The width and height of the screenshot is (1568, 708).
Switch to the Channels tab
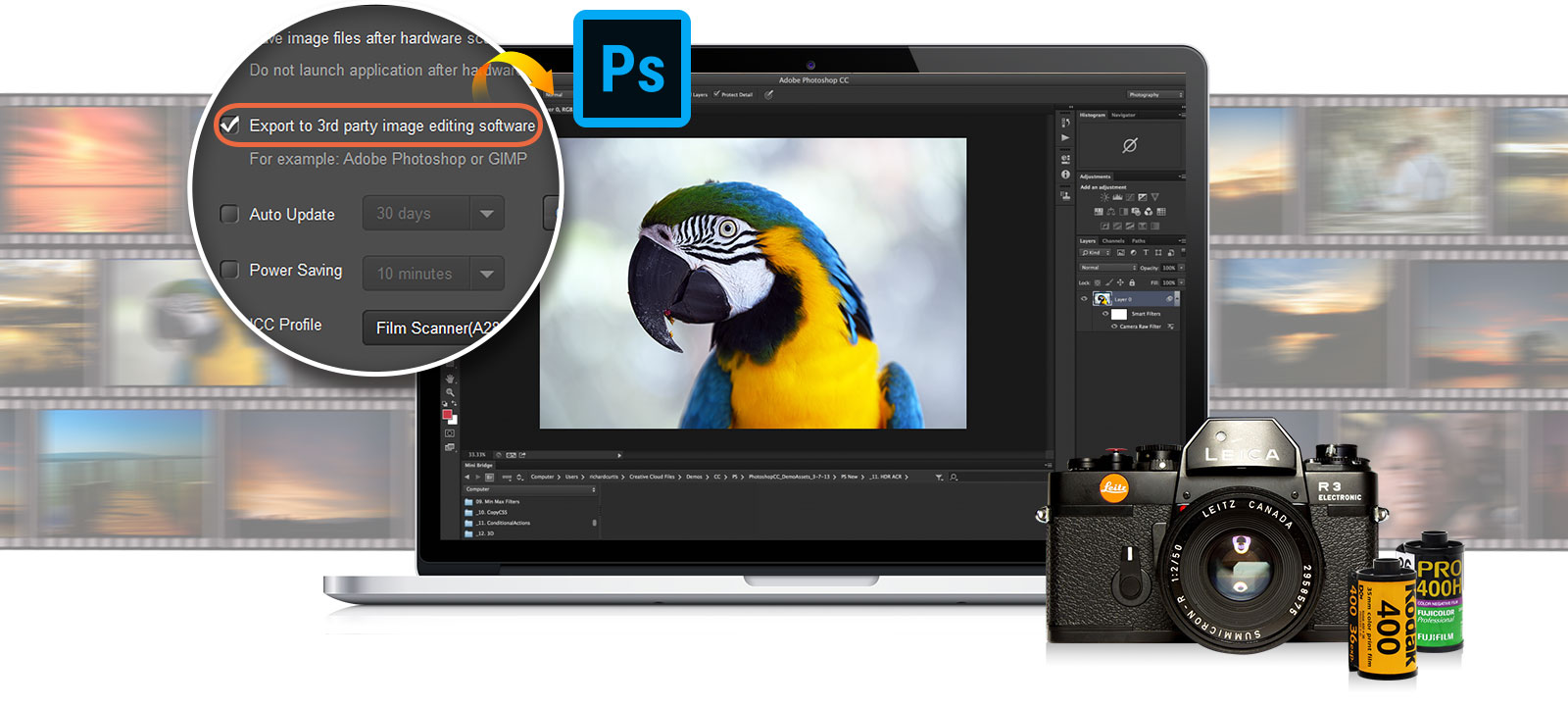click(1113, 241)
